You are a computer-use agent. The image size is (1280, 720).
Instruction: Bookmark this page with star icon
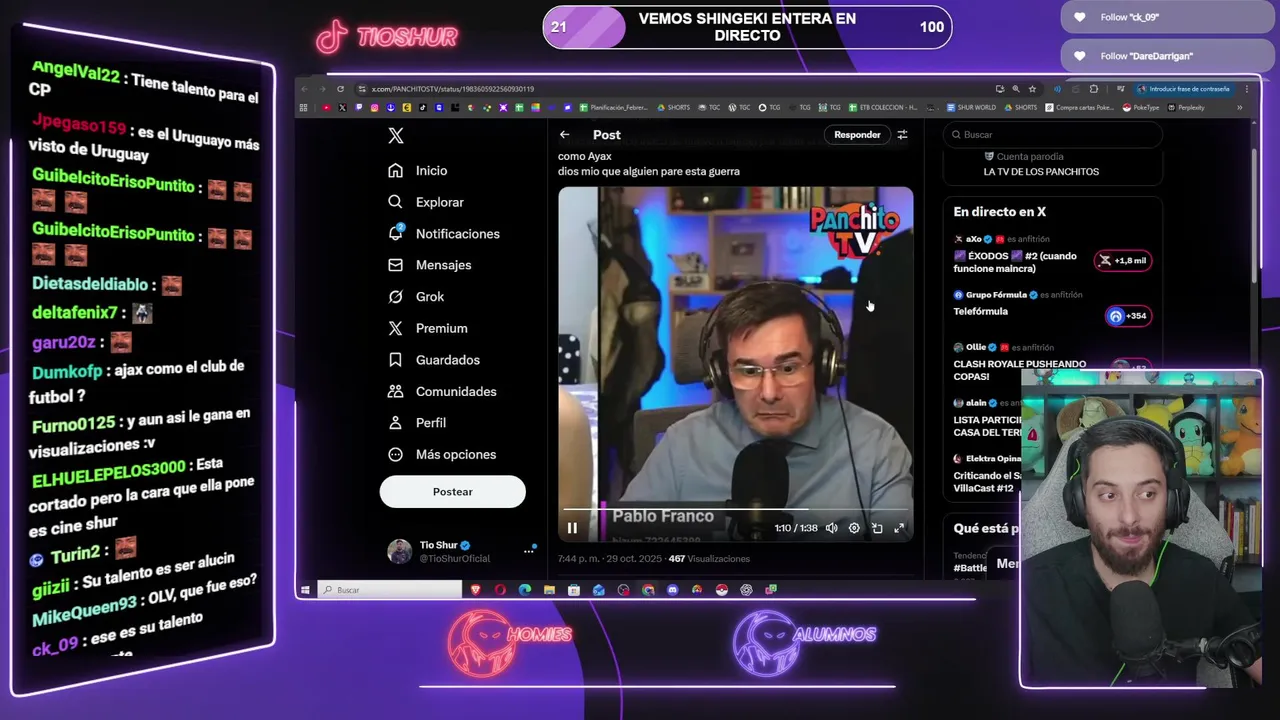[x=1032, y=89]
